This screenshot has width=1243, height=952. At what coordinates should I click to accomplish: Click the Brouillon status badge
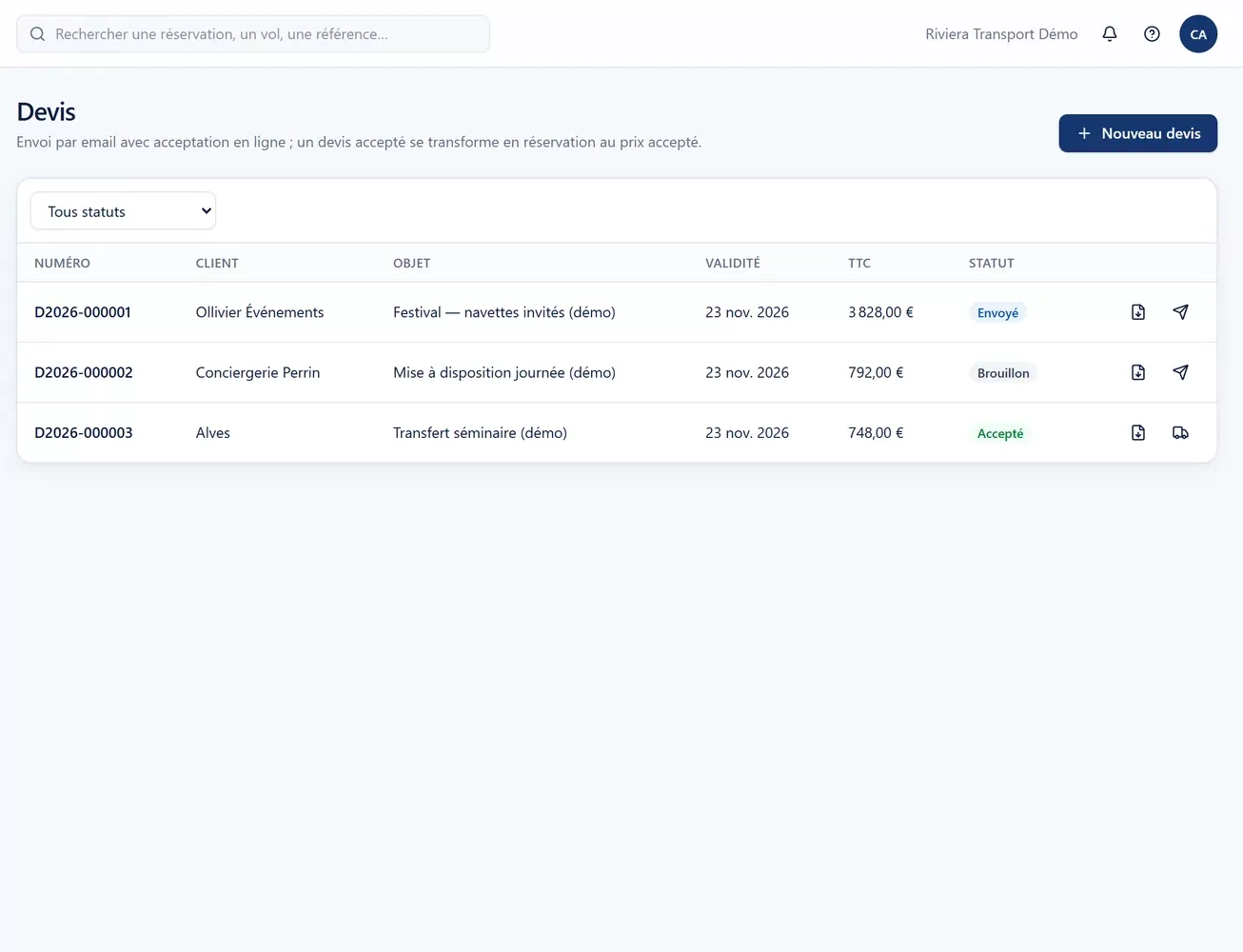pos(1003,373)
